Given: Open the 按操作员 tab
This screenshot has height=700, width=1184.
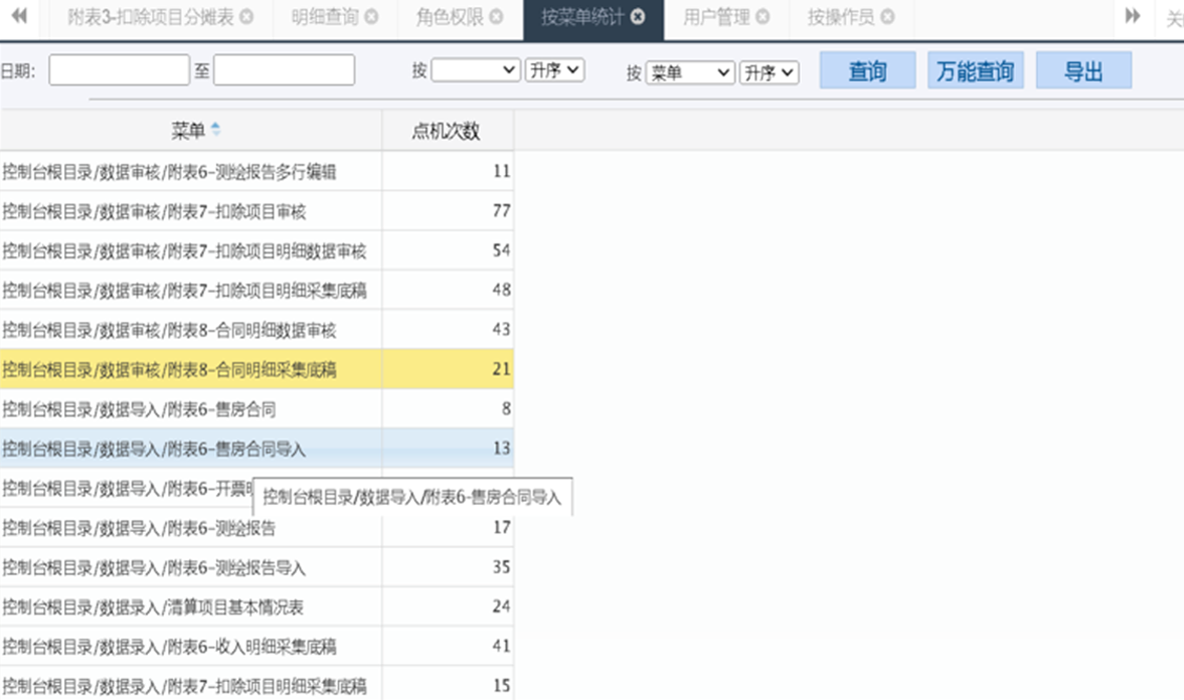Looking at the screenshot, I should coord(841,17).
